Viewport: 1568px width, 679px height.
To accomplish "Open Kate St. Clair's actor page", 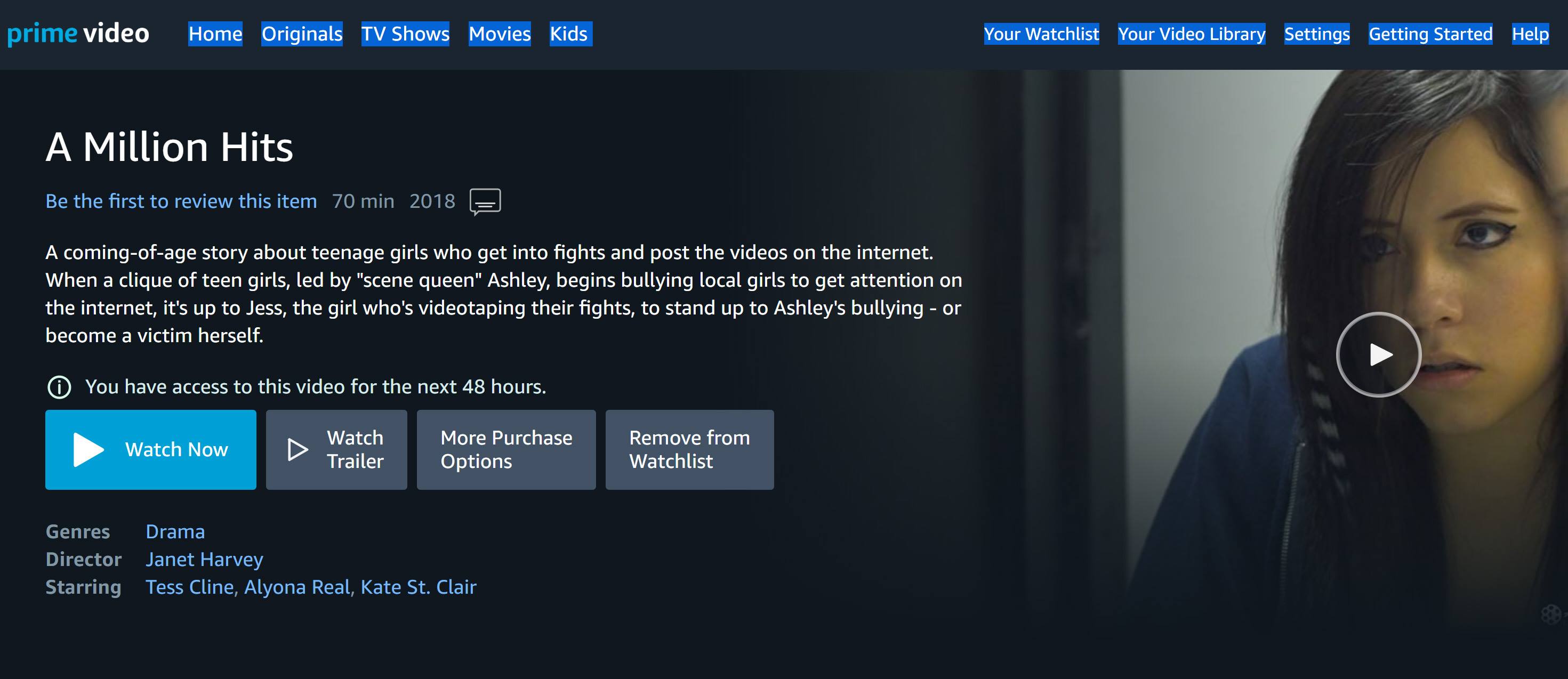I will [x=419, y=587].
